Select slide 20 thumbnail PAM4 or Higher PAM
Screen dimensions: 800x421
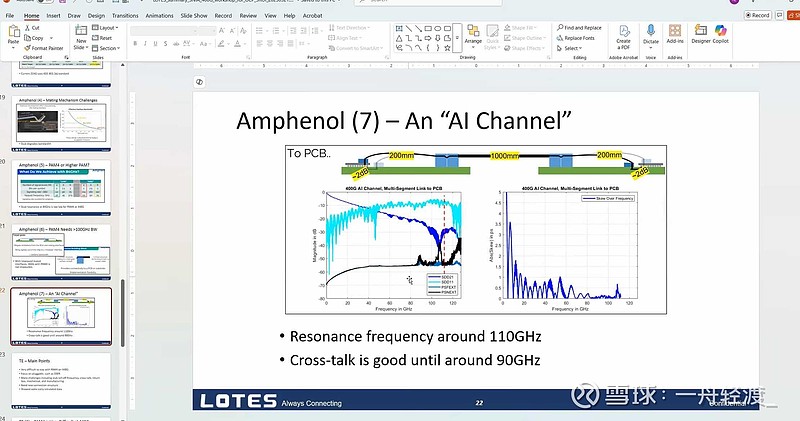pyautogui.click(x=61, y=189)
